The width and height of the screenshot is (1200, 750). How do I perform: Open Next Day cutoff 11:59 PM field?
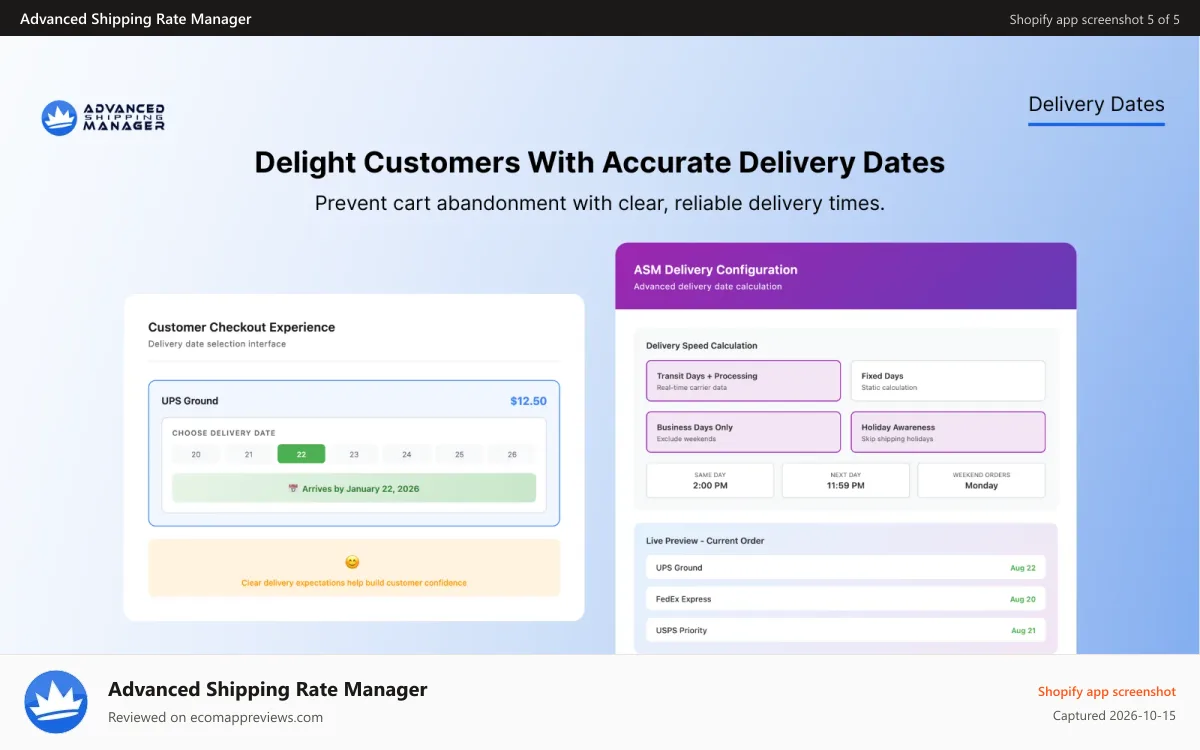pyautogui.click(x=846, y=480)
